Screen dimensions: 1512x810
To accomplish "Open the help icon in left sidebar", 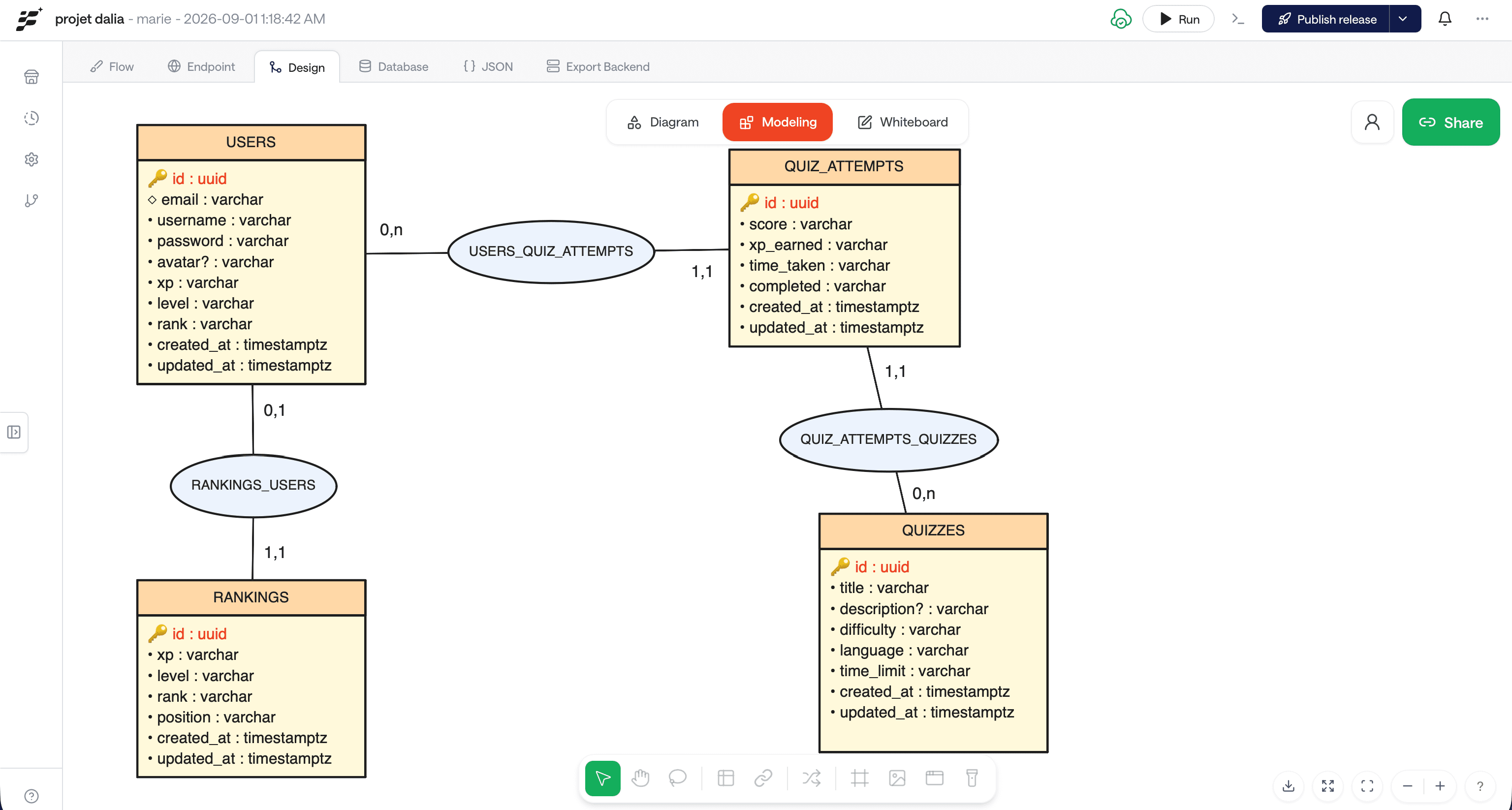I will coord(31,795).
